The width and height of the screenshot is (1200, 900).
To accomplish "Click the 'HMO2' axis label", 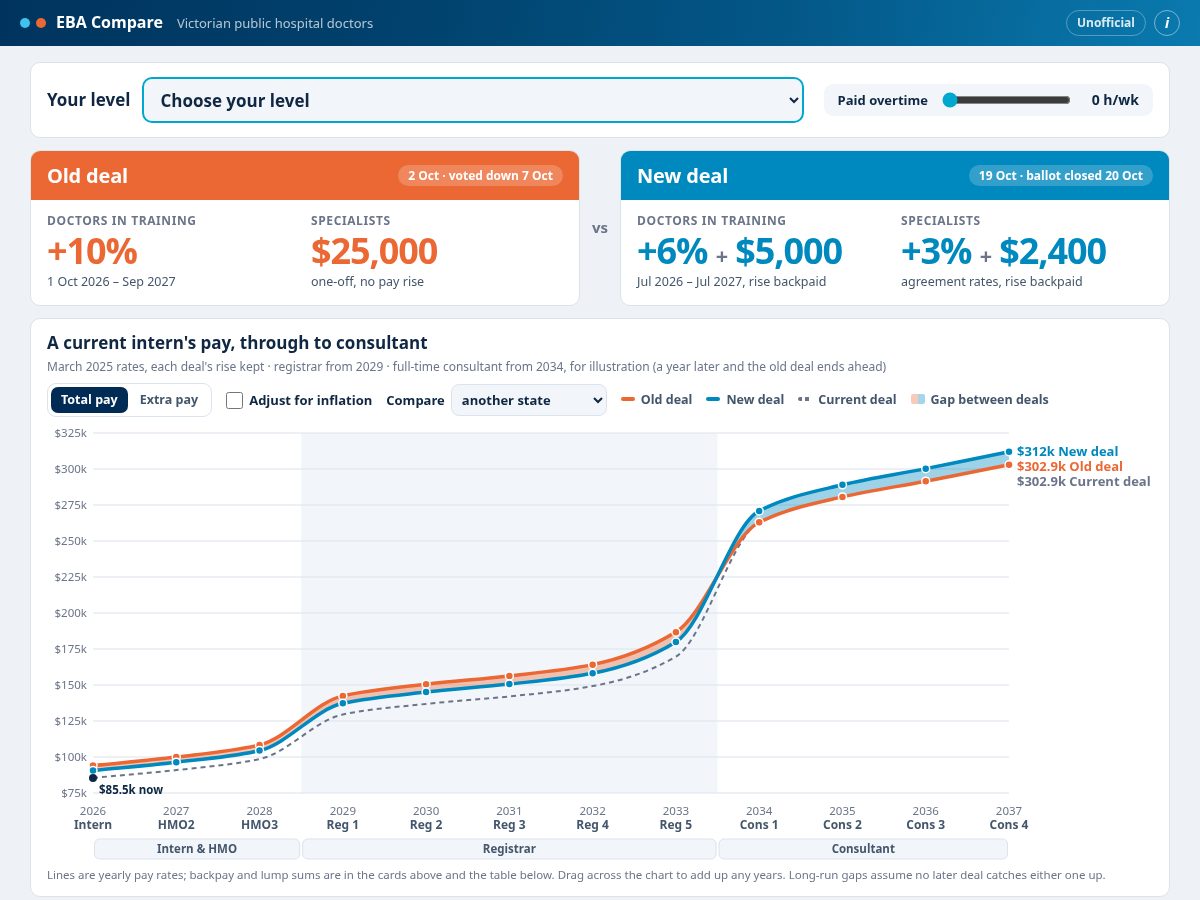I will click(x=176, y=825).
